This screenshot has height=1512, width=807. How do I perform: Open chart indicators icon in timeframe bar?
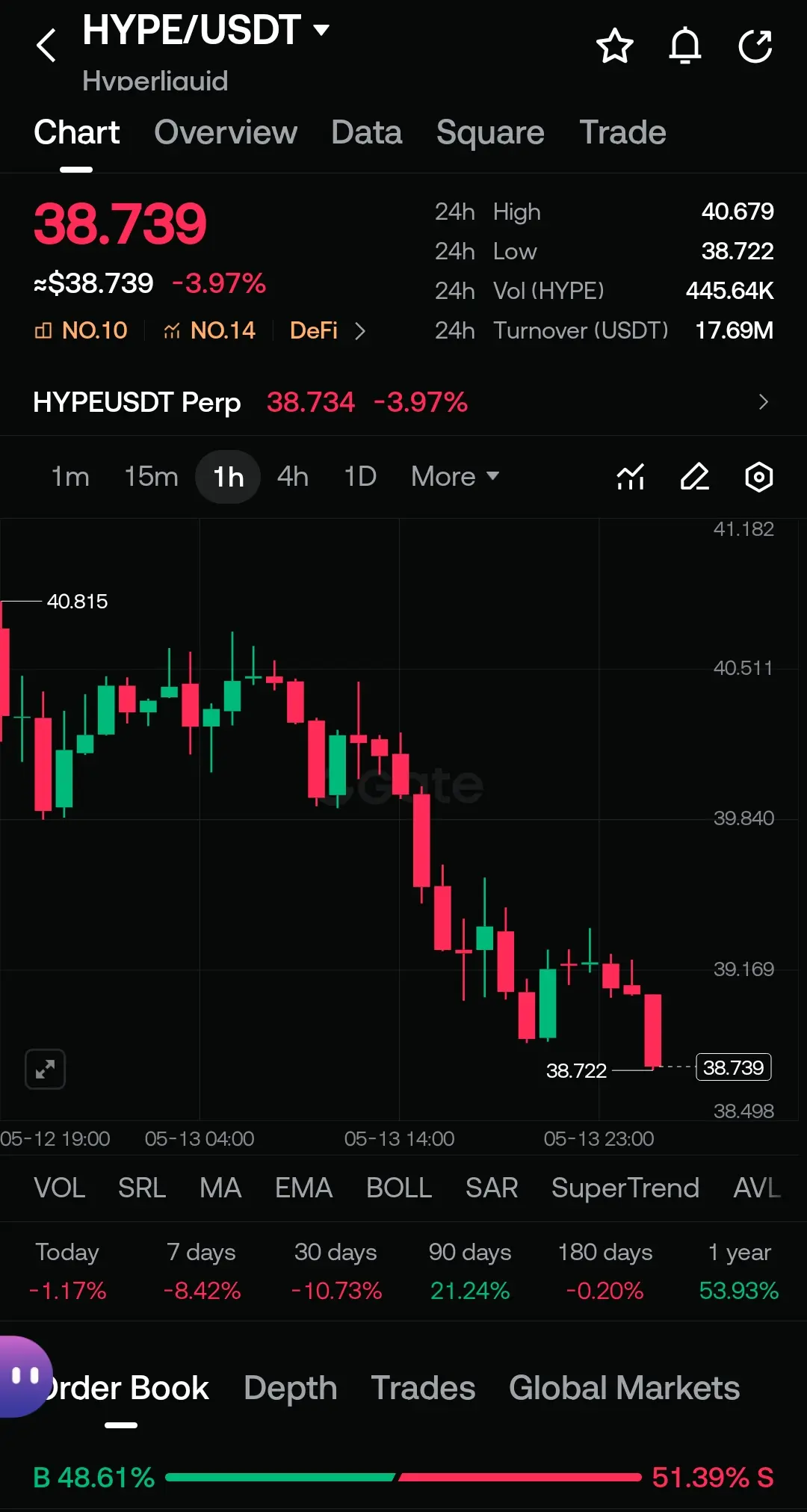click(x=631, y=476)
